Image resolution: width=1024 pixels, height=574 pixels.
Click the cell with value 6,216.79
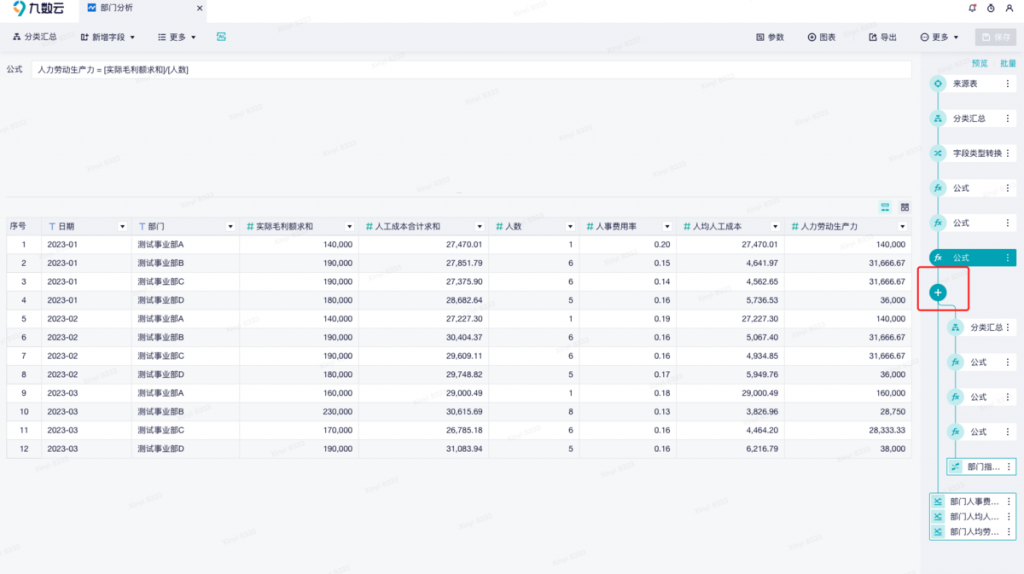730,449
